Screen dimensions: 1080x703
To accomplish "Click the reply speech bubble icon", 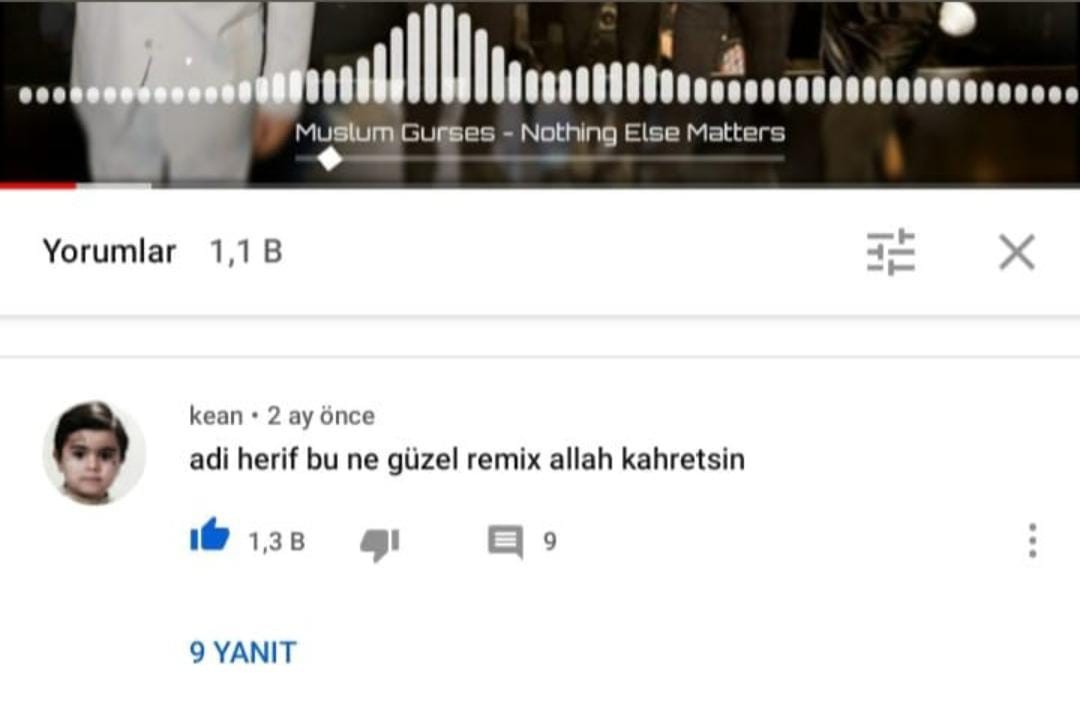I will tap(506, 542).
